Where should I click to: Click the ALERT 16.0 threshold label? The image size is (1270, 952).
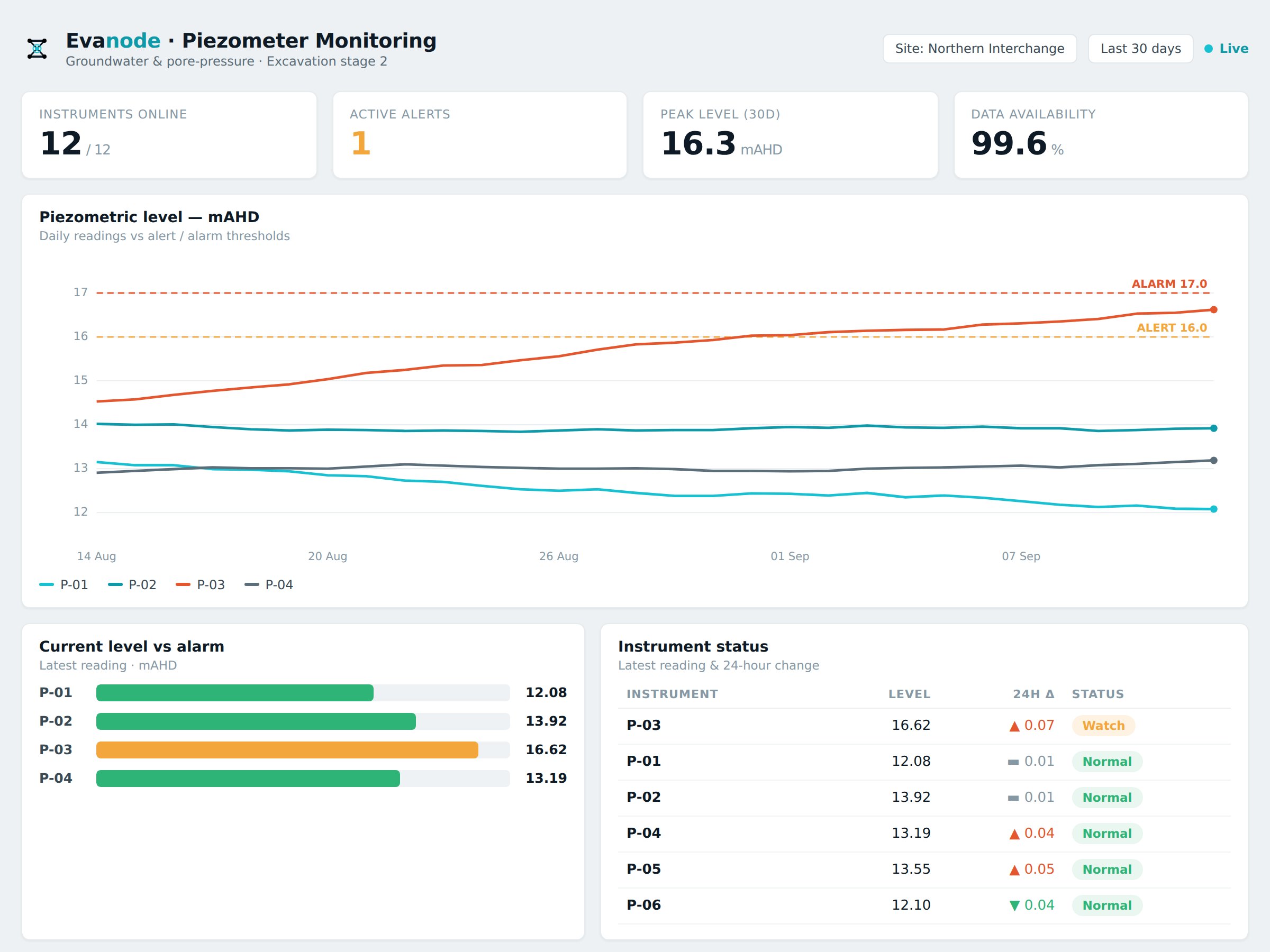(x=1171, y=328)
